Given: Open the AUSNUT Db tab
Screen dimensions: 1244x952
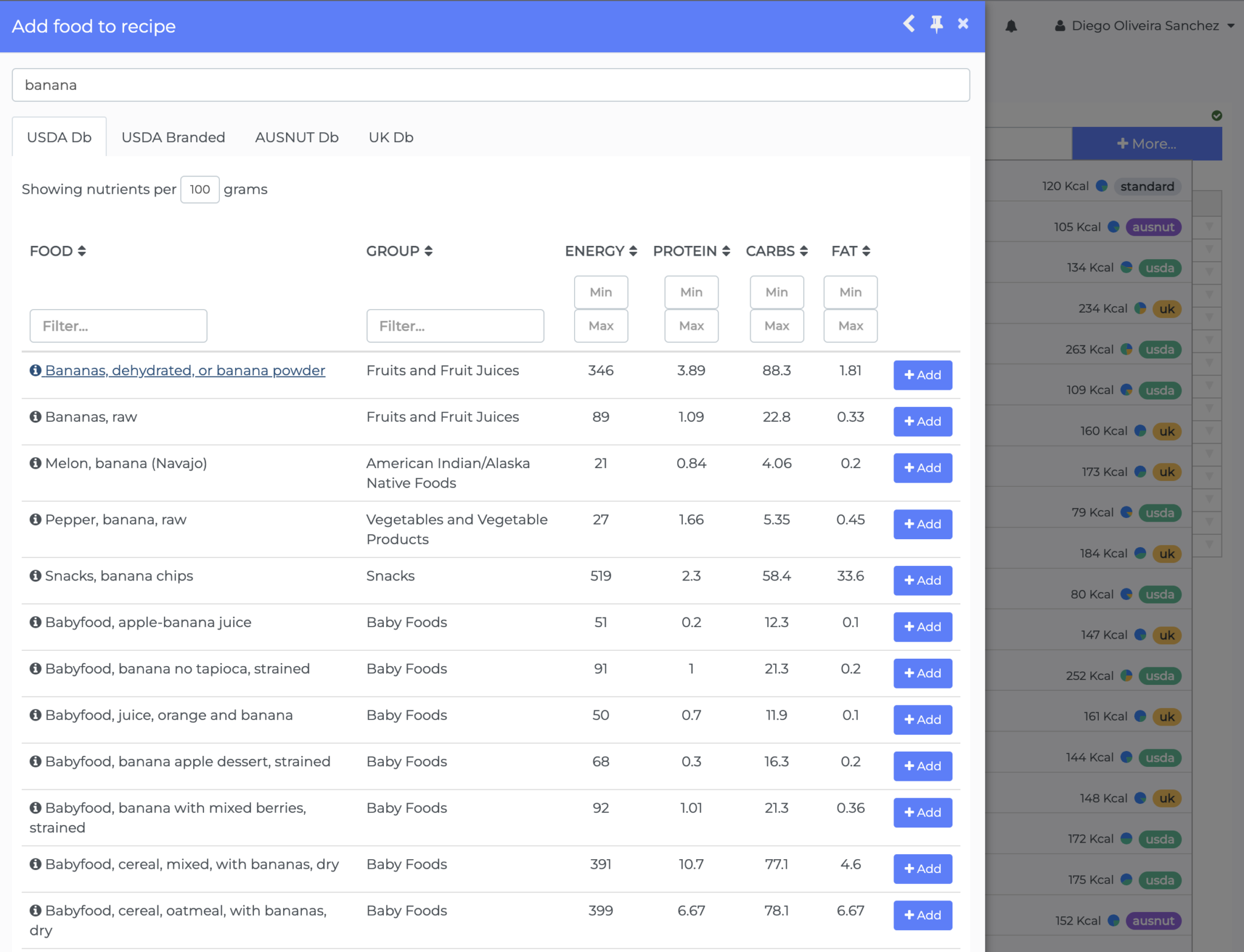Looking at the screenshot, I should (296, 137).
